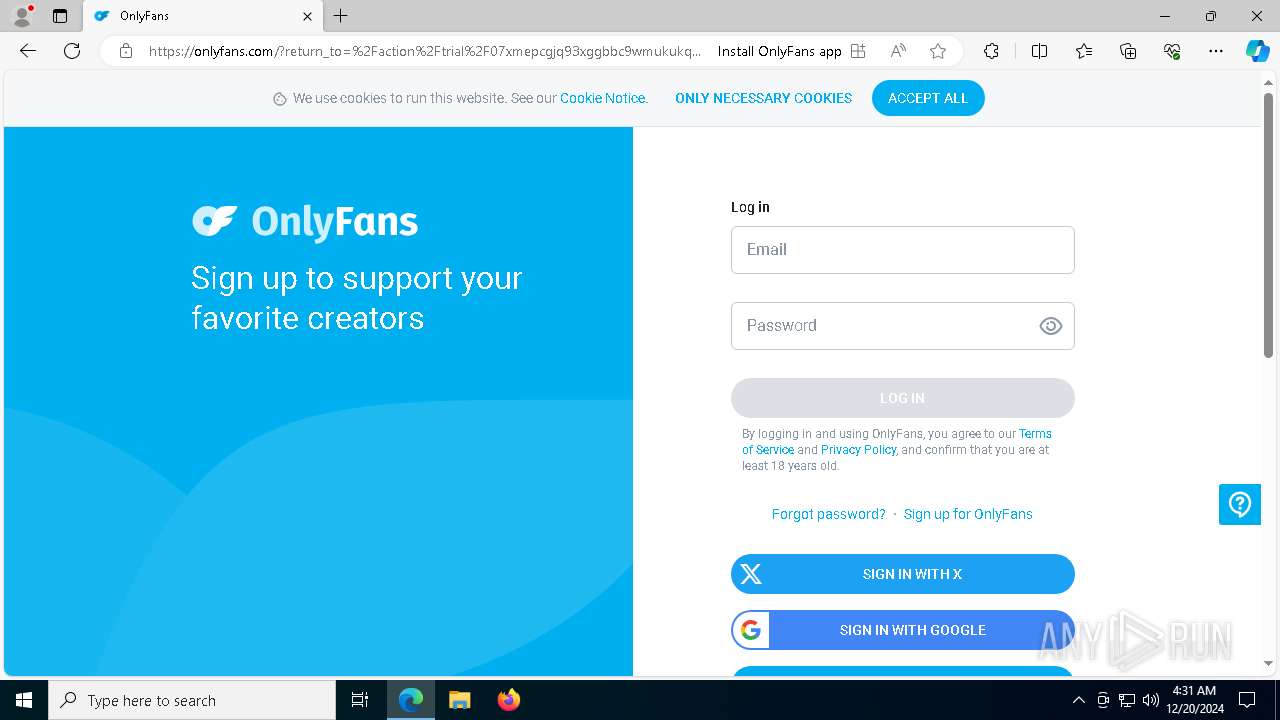Reload the page with the refresh icon
1280x720 pixels.
click(72, 51)
